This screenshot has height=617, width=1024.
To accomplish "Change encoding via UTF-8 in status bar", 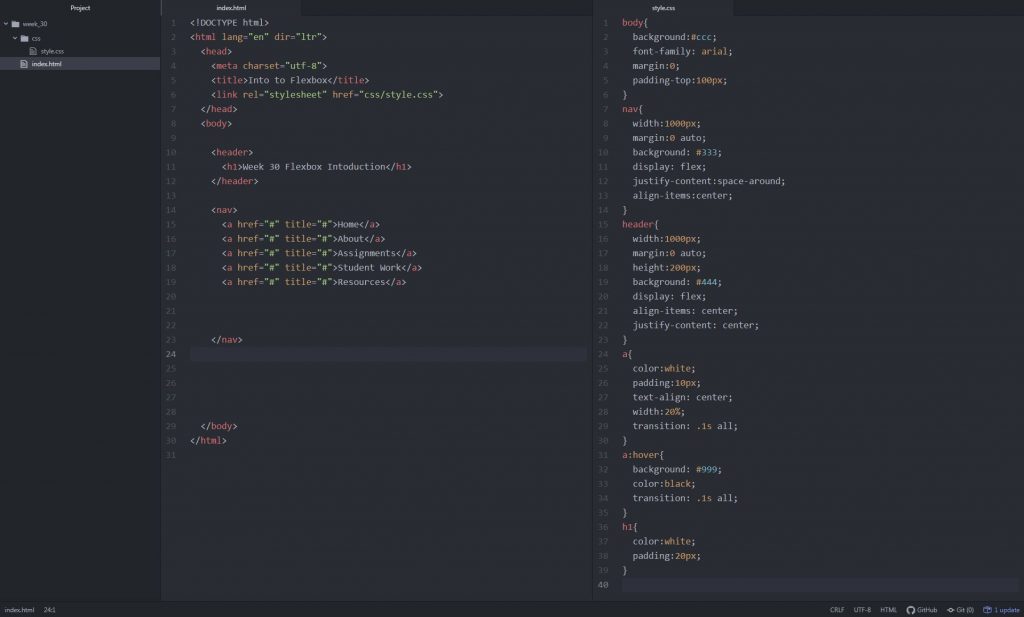I will coord(862,610).
